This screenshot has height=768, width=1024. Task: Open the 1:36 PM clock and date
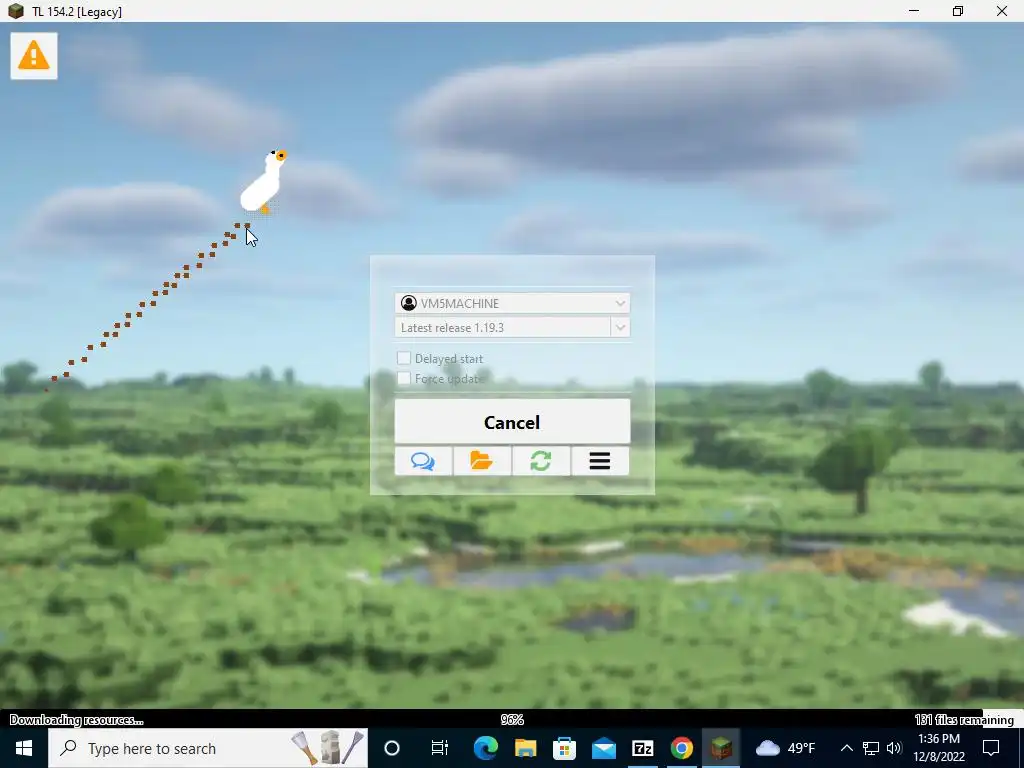(x=938, y=748)
